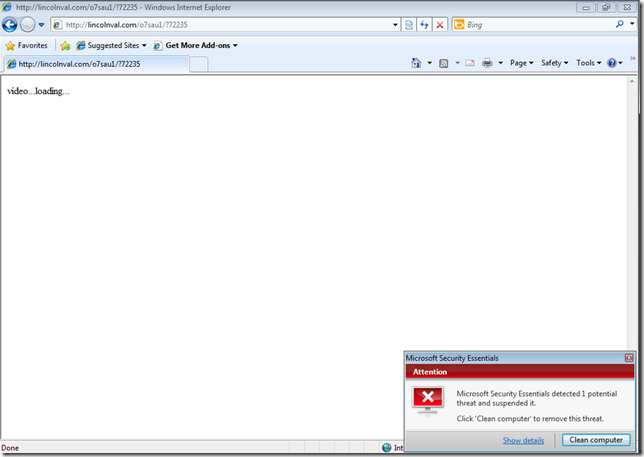Expand the Print dropdown arrow

coord(501,63)
